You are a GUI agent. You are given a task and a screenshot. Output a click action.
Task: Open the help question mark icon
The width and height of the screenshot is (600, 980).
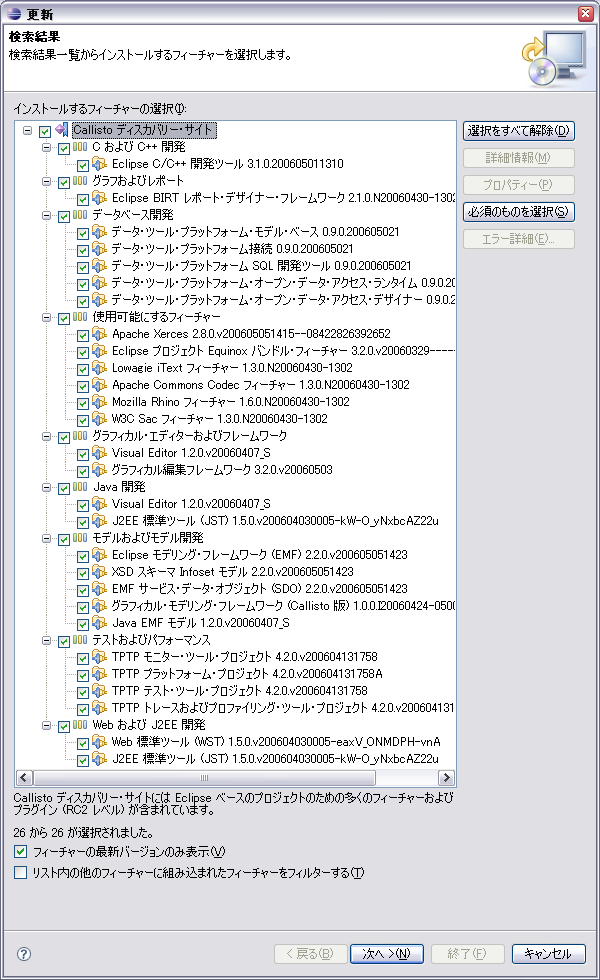24,954
